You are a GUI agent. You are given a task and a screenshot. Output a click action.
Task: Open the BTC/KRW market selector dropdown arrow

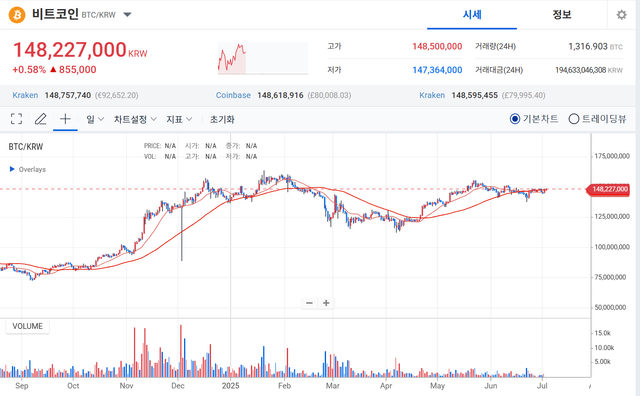pos(127,15)
